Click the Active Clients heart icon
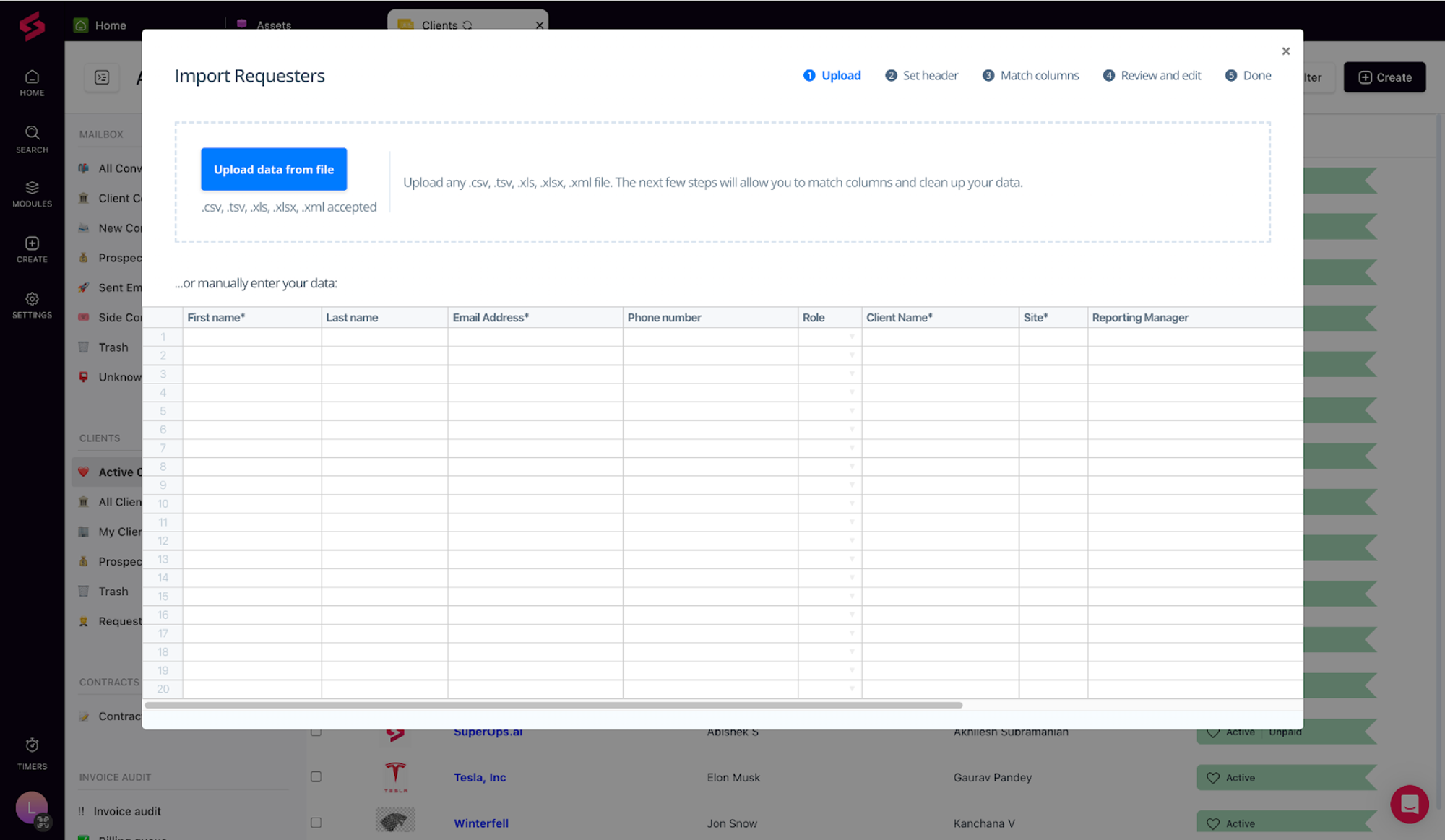The width and height of the screenshot is (1445, 840). tap(84, 472)
